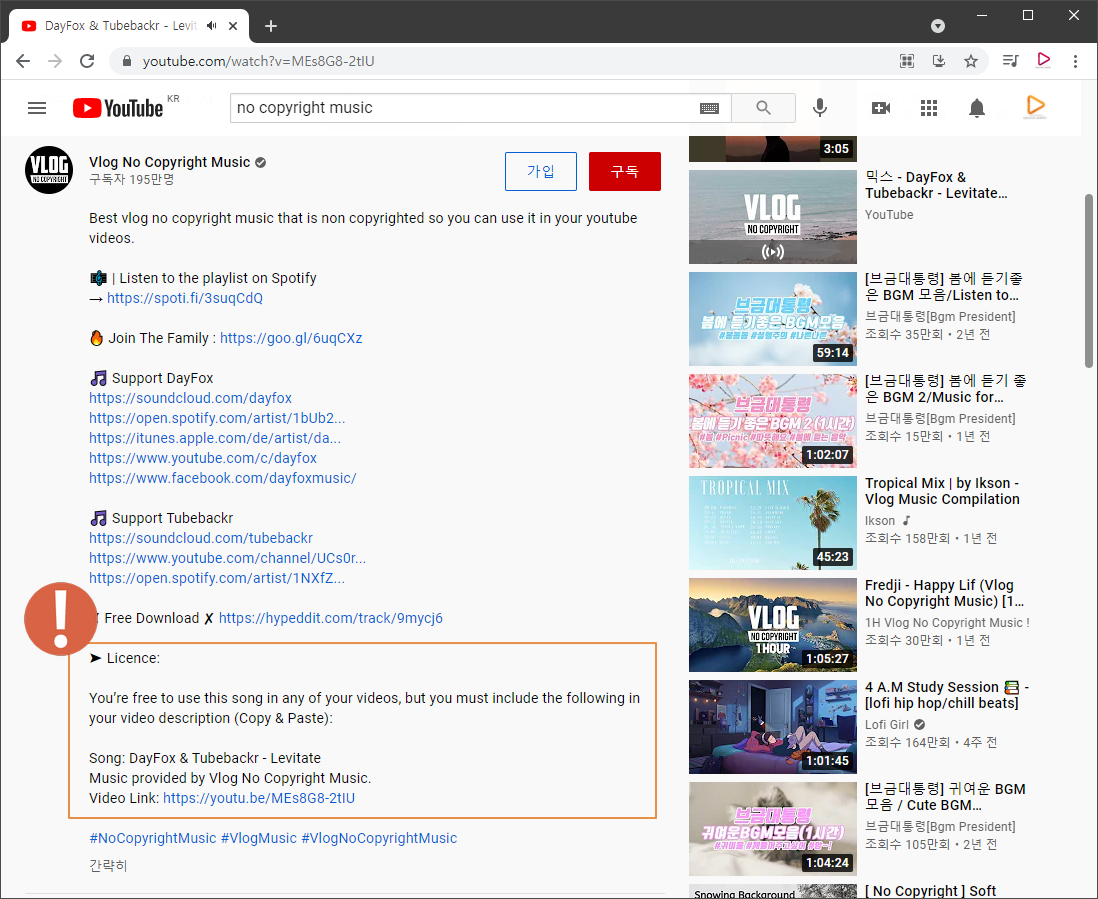Open 'Tropical Mix | by Ikson' video title
The image size is (1098, 899).
(942, 491)
